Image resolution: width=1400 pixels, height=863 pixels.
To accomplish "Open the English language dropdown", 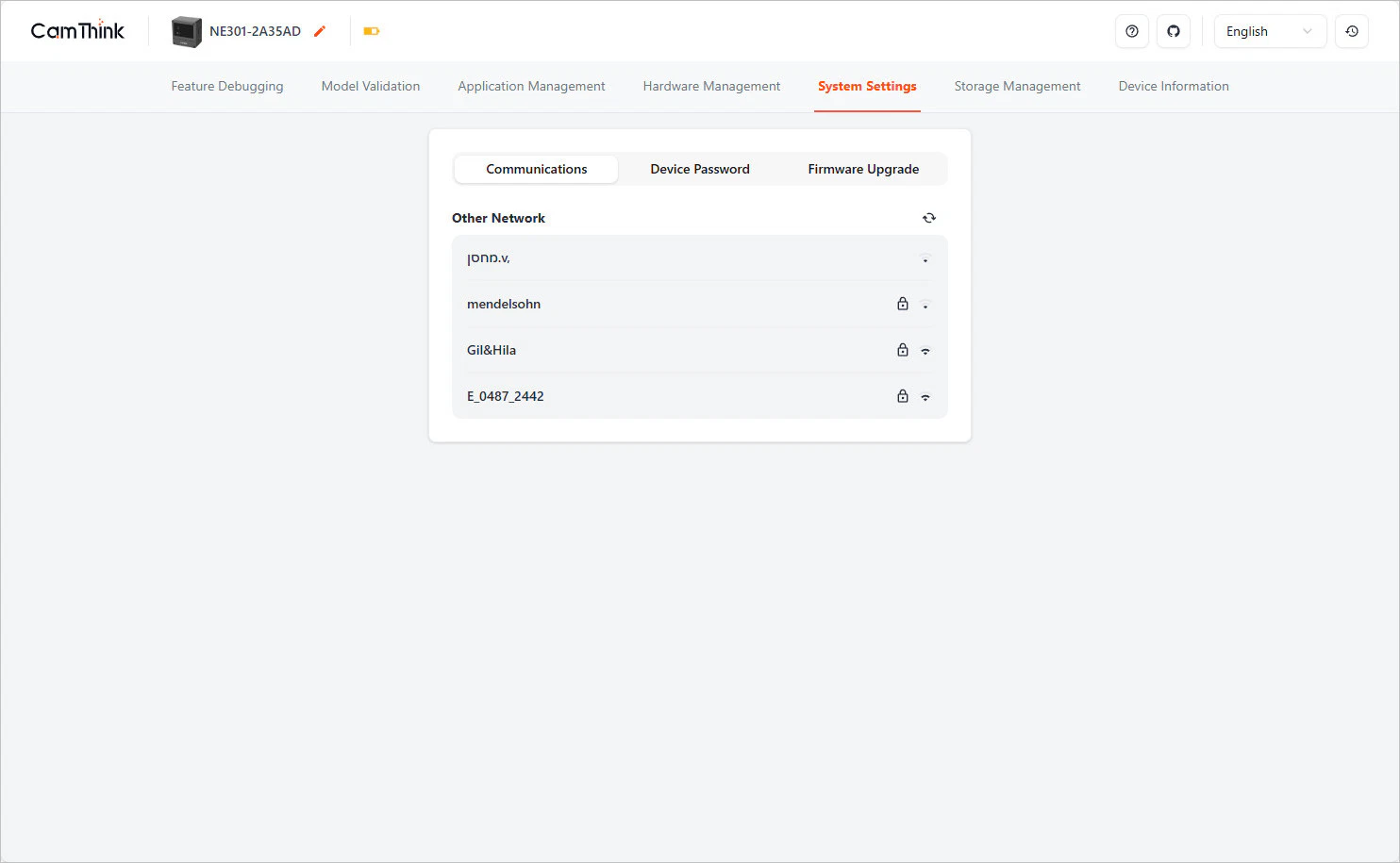I will click(x=1269, y=31).
